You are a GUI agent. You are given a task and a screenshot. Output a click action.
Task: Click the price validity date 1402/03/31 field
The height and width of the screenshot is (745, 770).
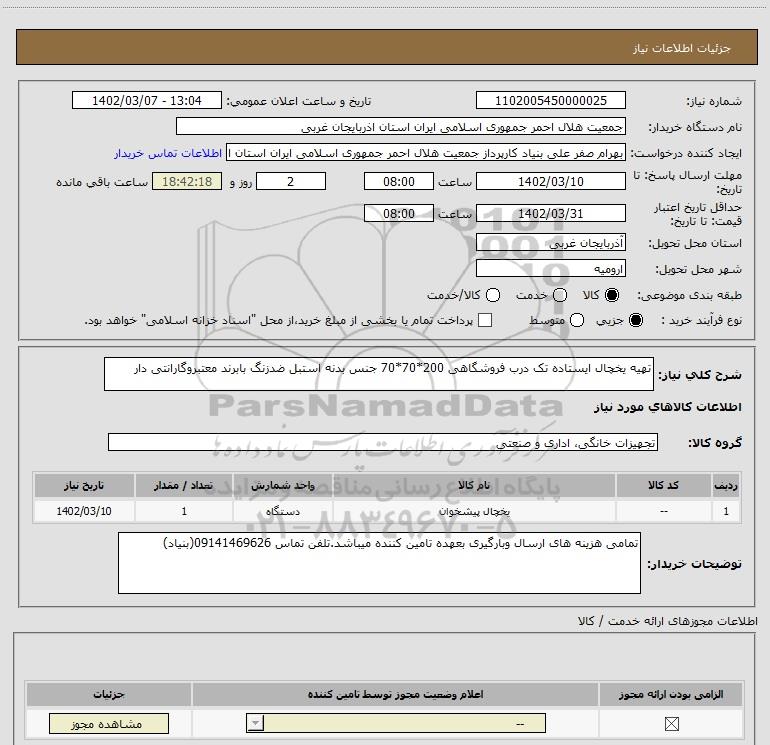tap(550, 214)
